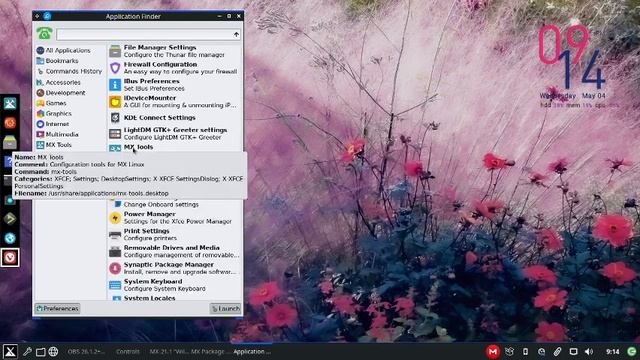Click the phone tray icon
Screen dimensions: 640x360
pyautogui.click(x=525, y=351)
